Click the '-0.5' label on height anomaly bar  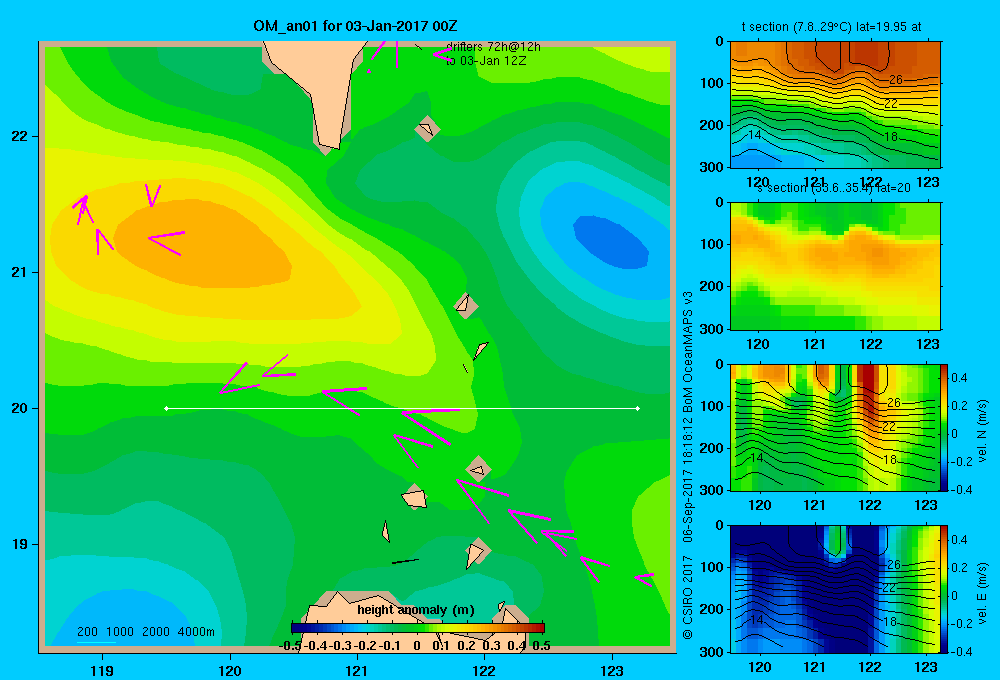tap(290, 646)
